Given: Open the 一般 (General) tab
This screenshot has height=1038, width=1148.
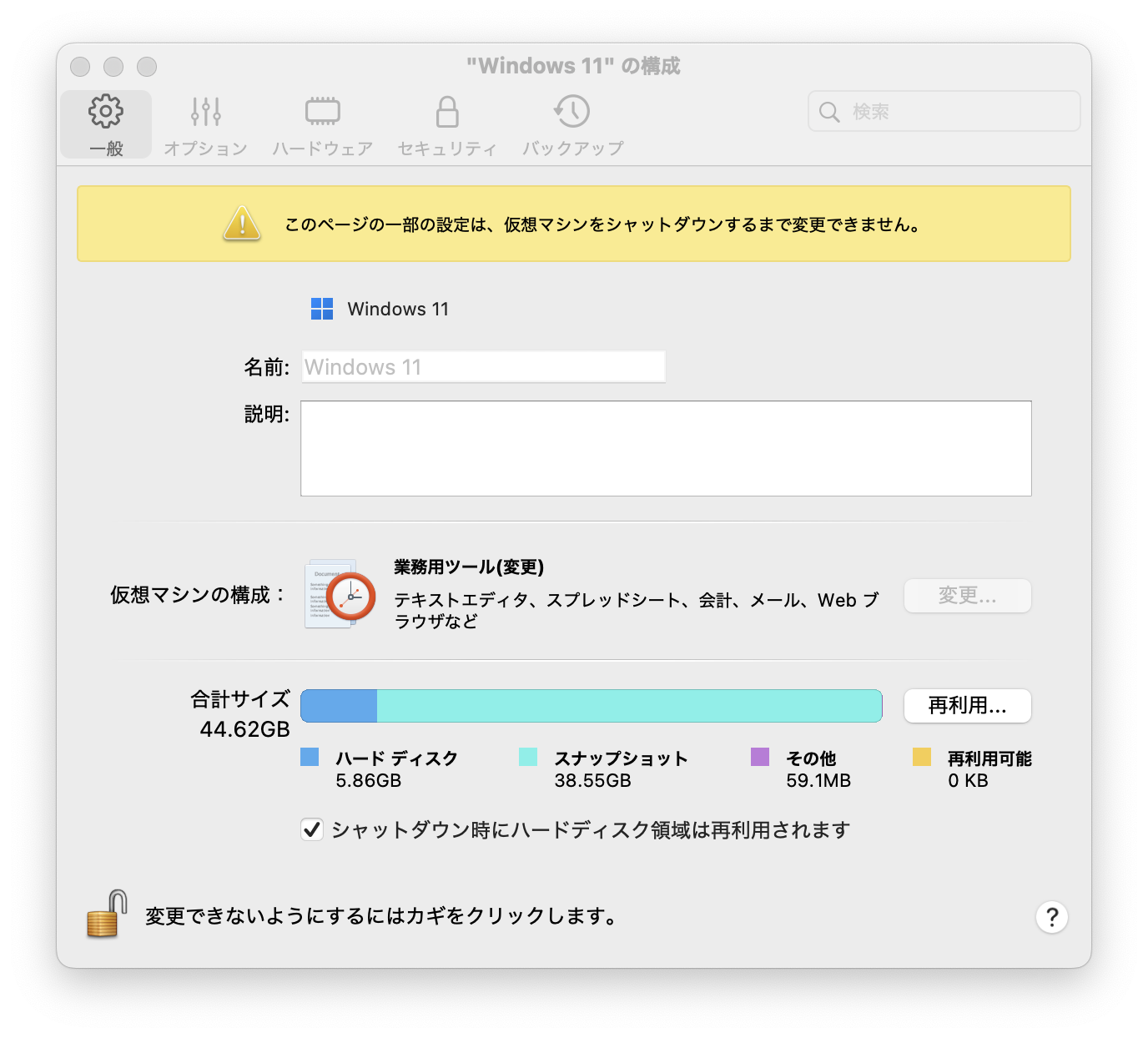Looking at the screenshot, I should click(106, 124).
